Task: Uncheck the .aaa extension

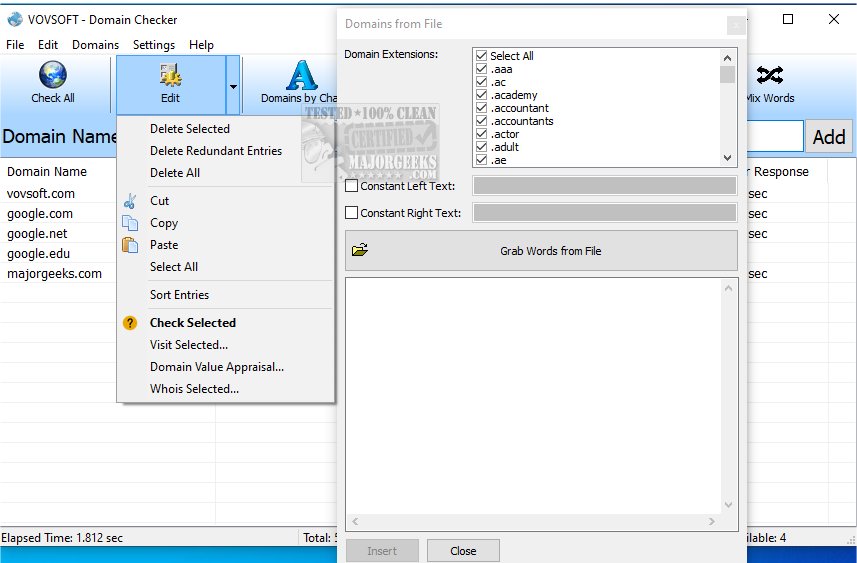Action: click(x=482, y=69)
